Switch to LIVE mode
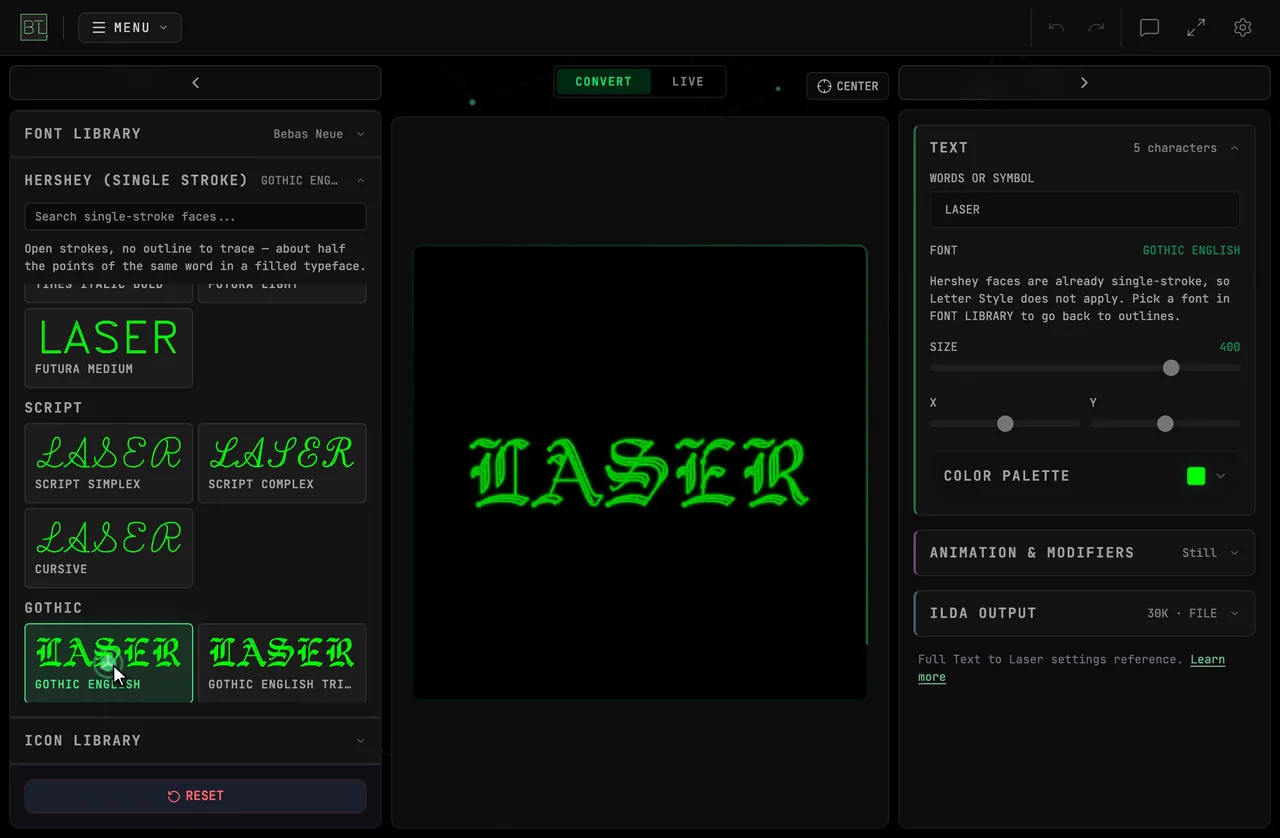The width and height of the screenshot is (1280, 838). click(x=687, y=82)
